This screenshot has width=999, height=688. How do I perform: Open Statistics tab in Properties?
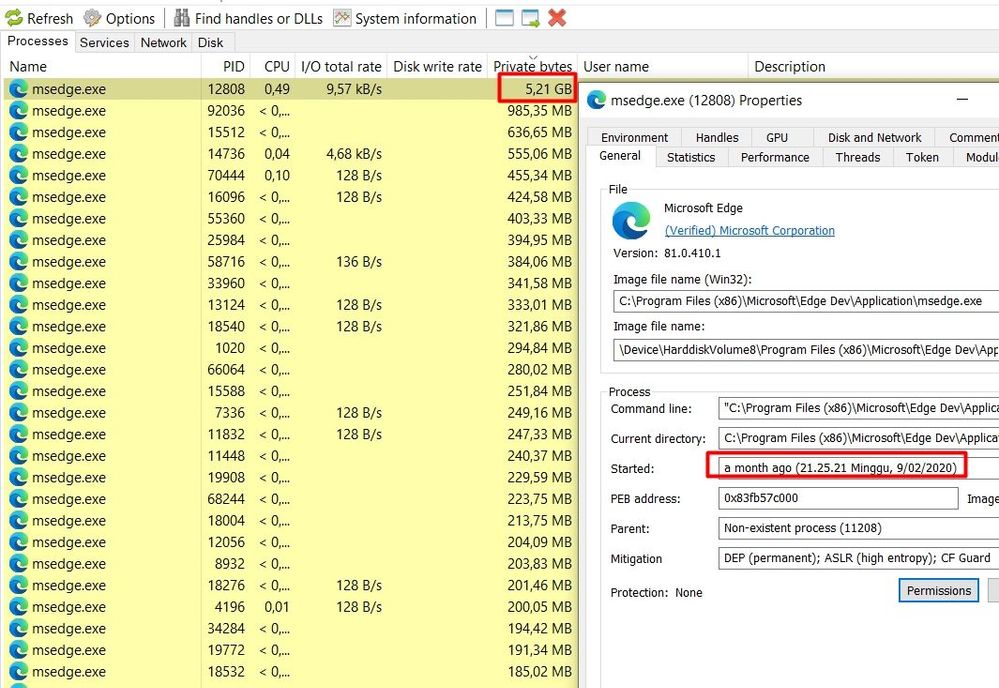coord(691,157)
